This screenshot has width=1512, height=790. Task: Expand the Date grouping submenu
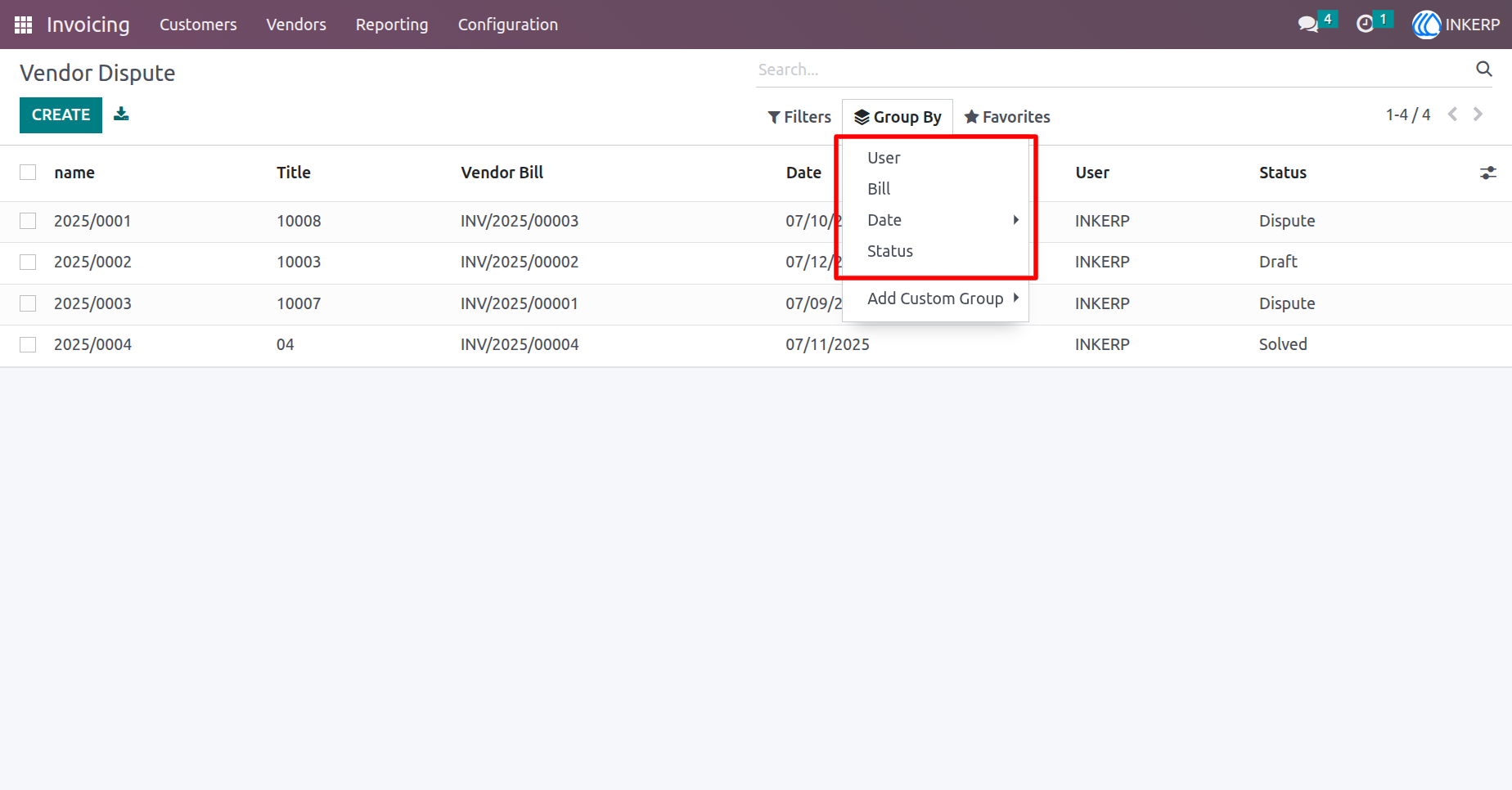pyautogui.click(x=936, y=220)
